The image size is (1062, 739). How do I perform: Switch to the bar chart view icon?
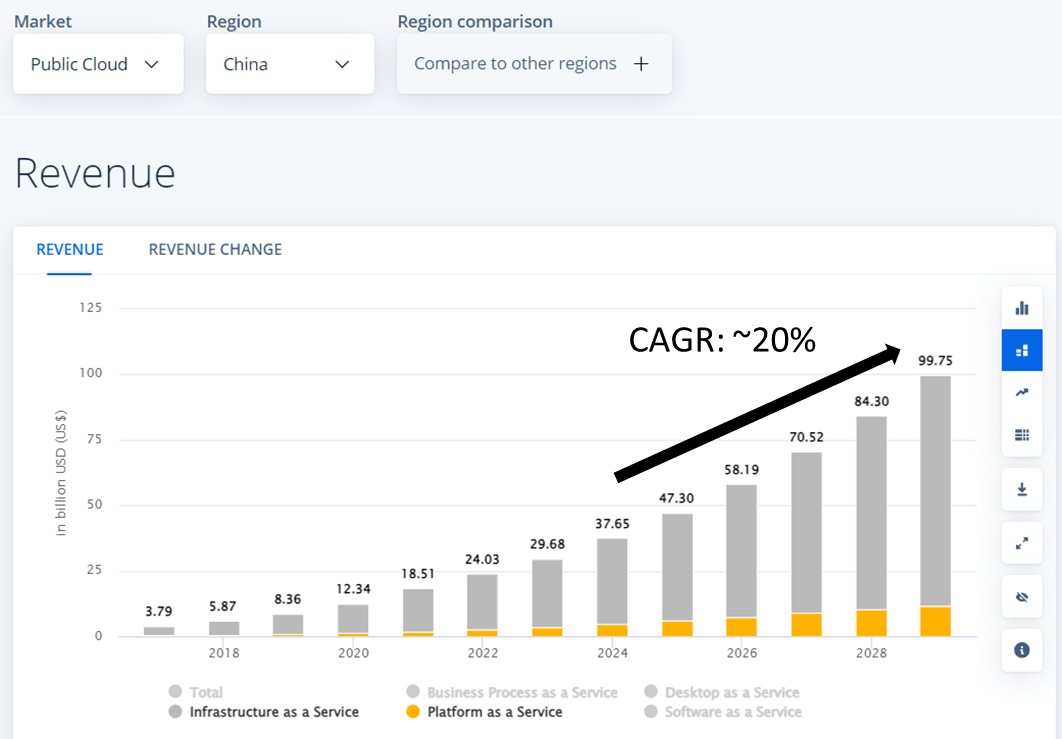1021,308
